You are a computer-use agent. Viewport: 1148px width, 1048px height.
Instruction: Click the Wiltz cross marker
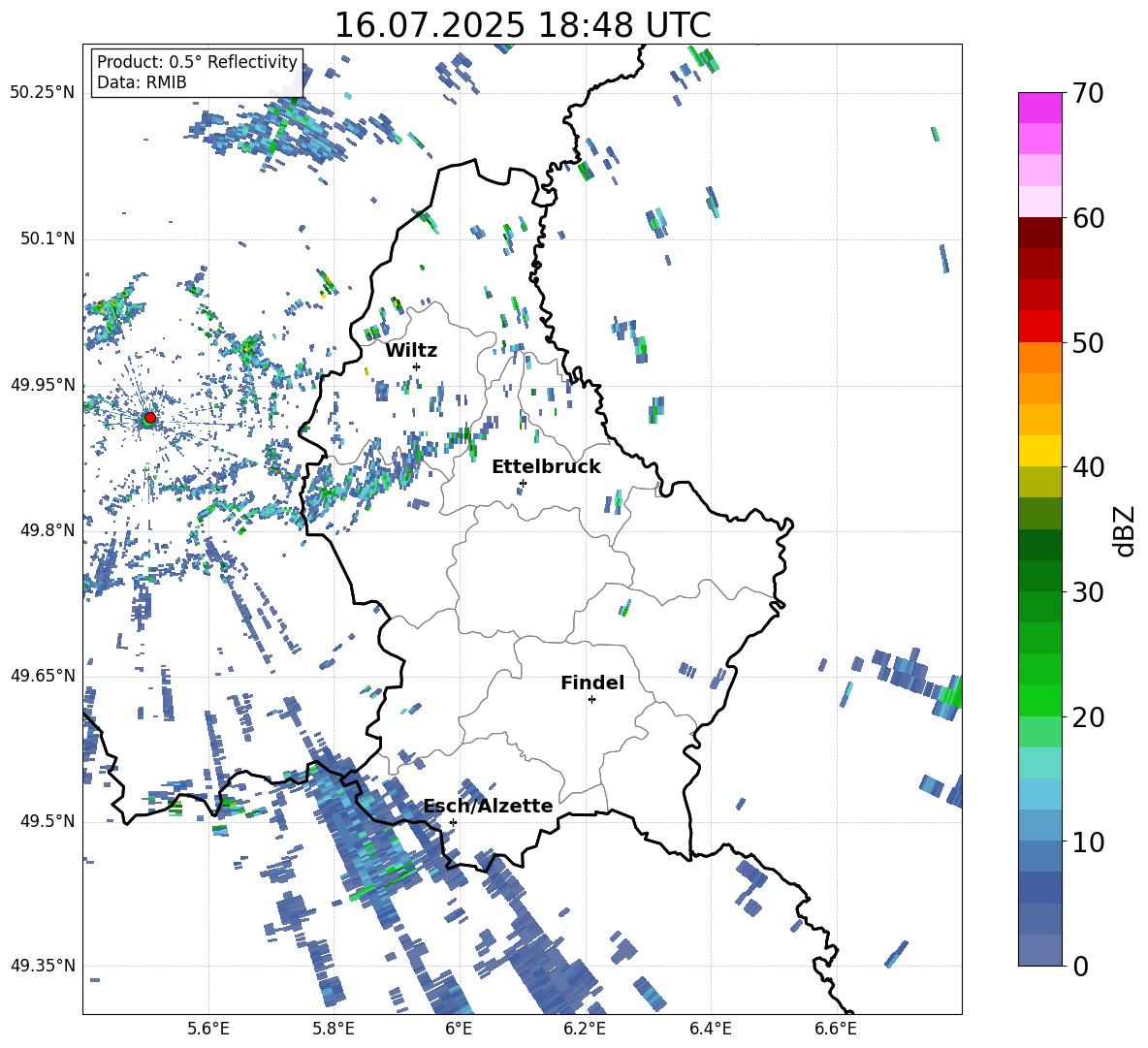point(417,366)
